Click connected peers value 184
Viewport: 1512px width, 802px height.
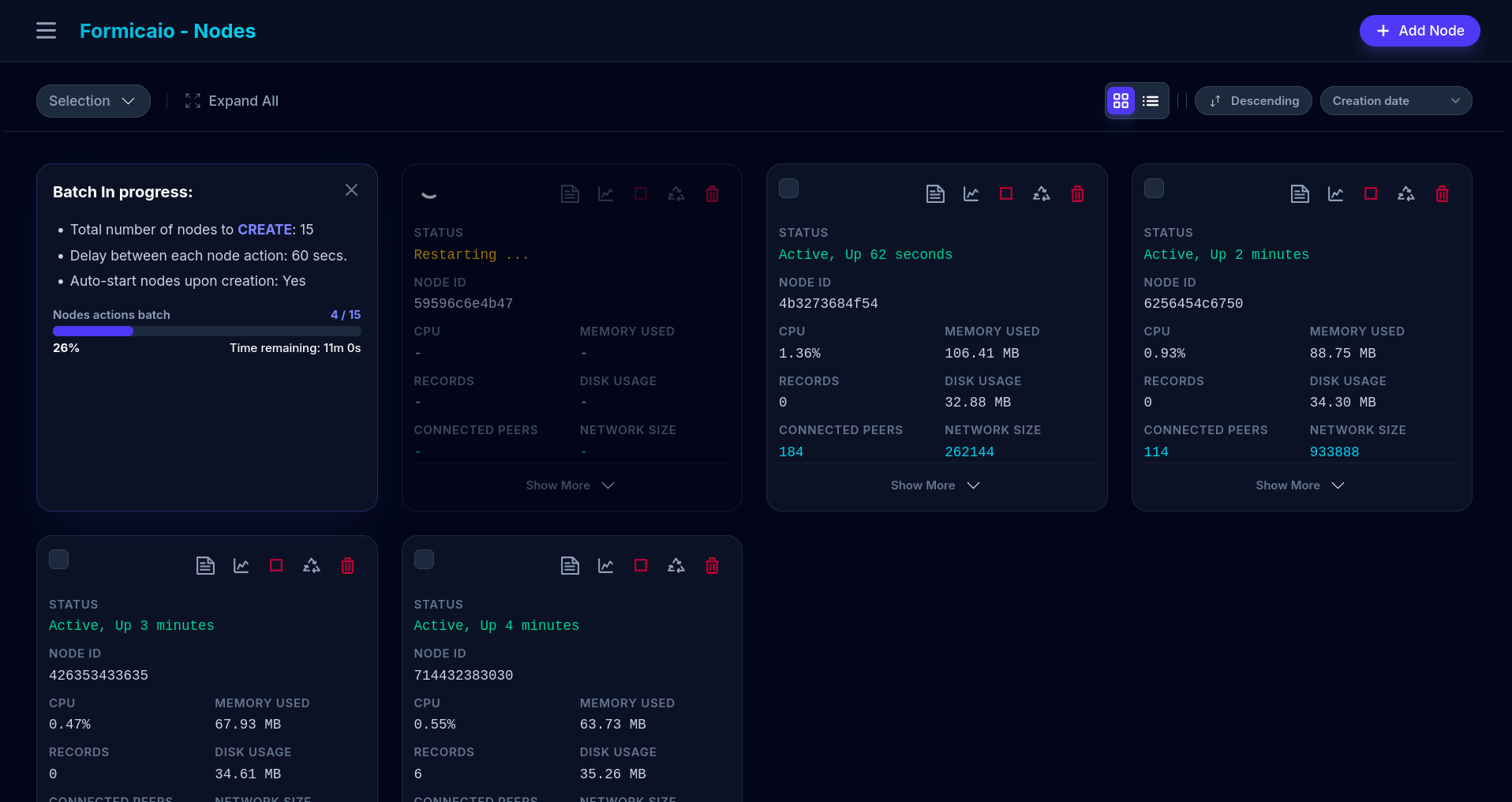[x=791, y=452]
